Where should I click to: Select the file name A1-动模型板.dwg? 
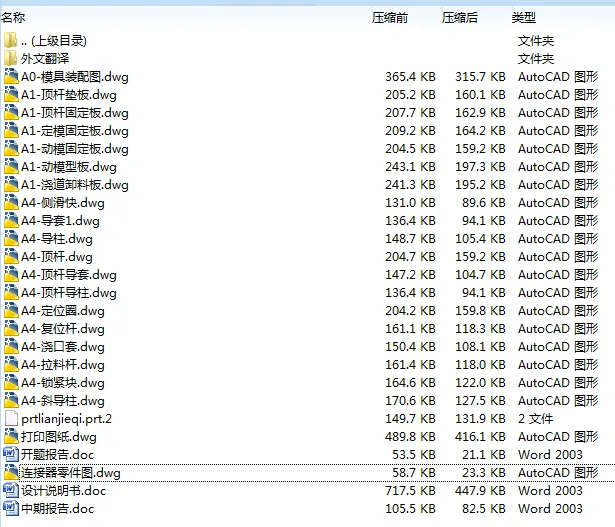point(69,167)
